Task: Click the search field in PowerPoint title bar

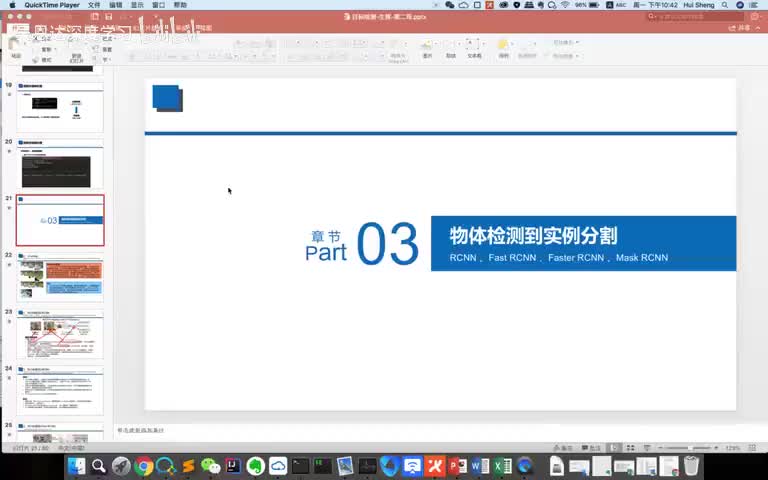Action: coord(696,17)
